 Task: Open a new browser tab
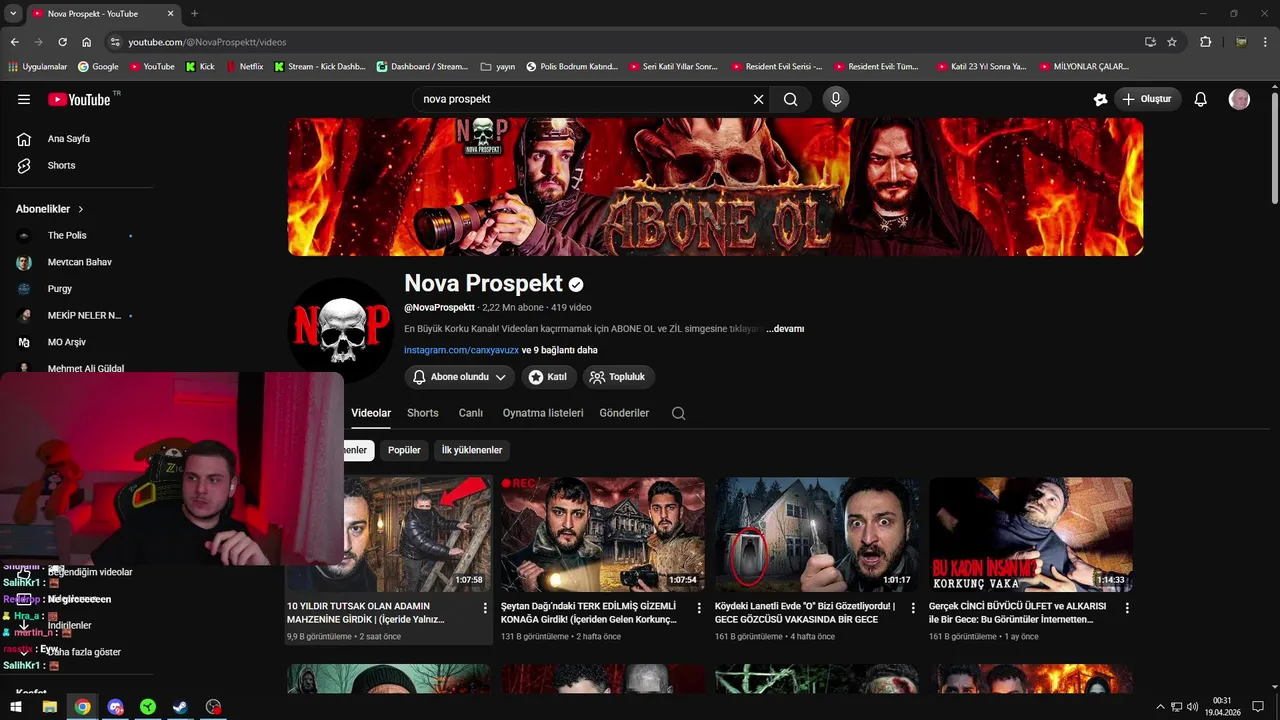(194, 14)
